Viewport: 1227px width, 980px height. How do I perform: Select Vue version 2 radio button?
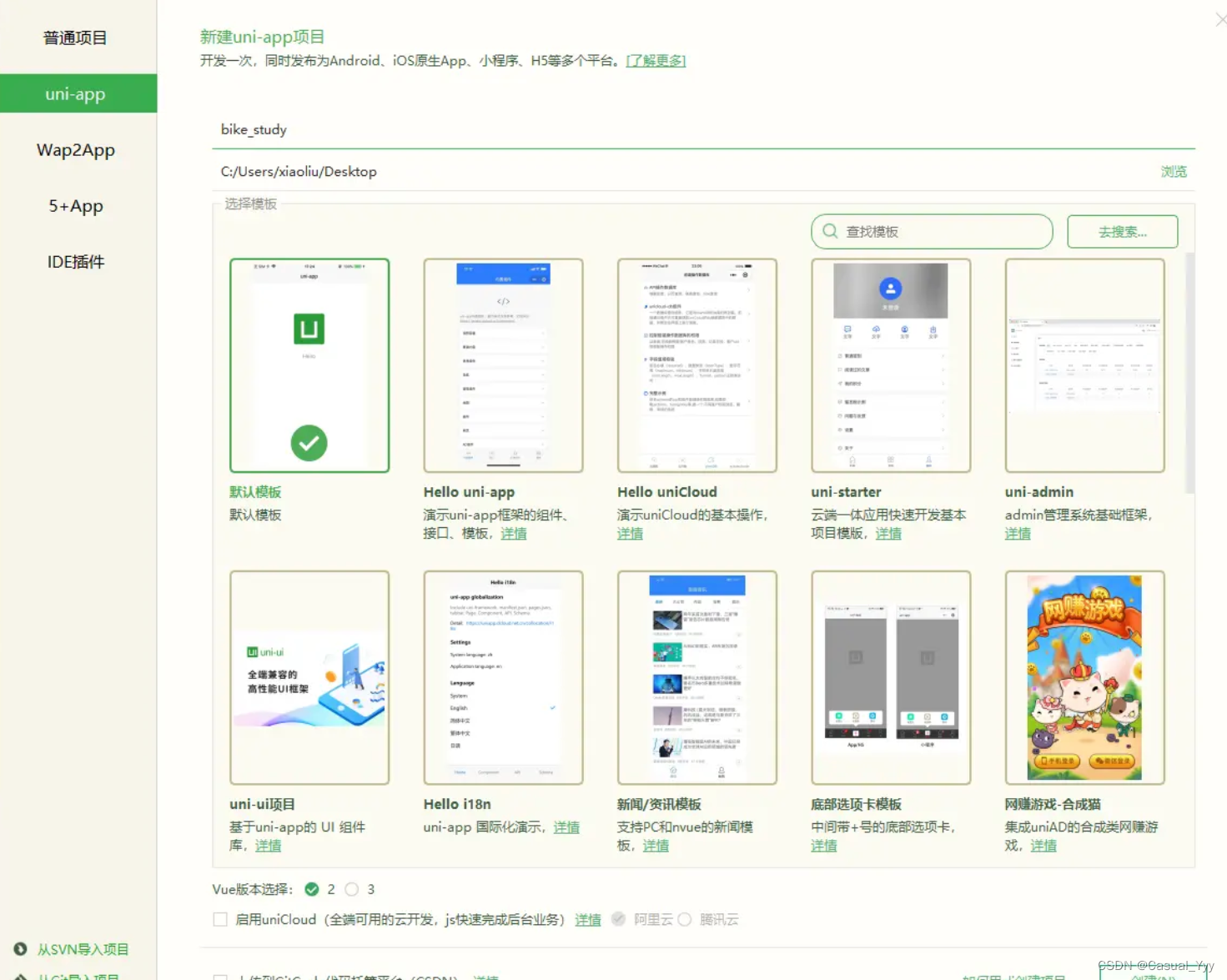point(312,889)
